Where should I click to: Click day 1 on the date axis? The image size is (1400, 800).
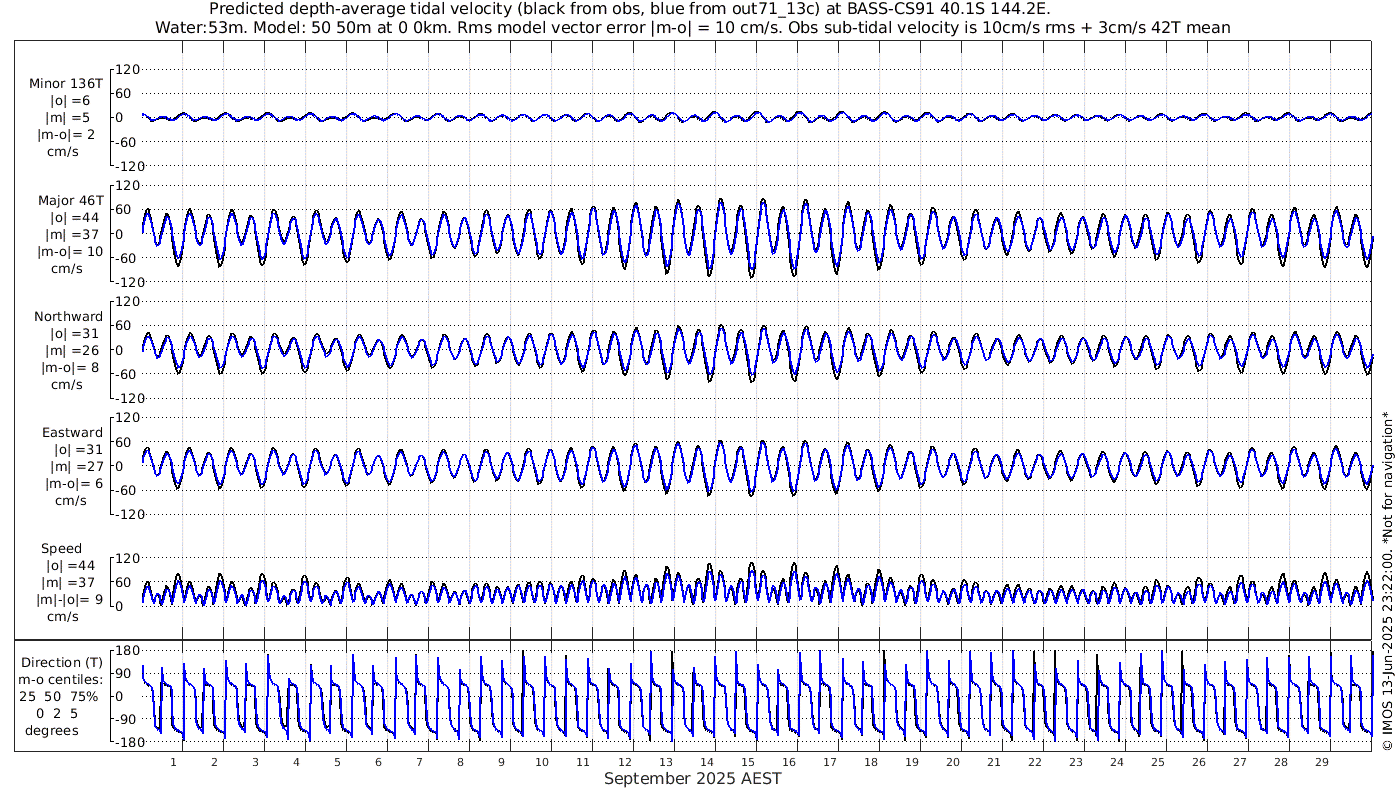click(x=173, y=762)
